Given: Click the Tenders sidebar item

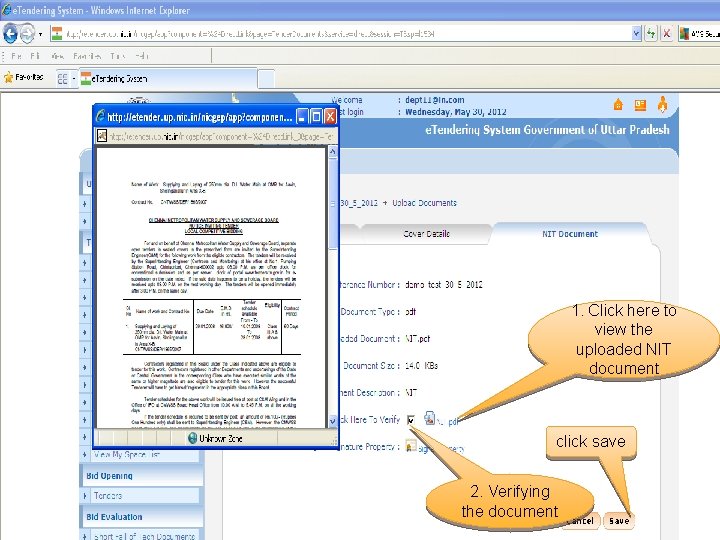Looking at the screenshot, I should [x=107, y=496].
